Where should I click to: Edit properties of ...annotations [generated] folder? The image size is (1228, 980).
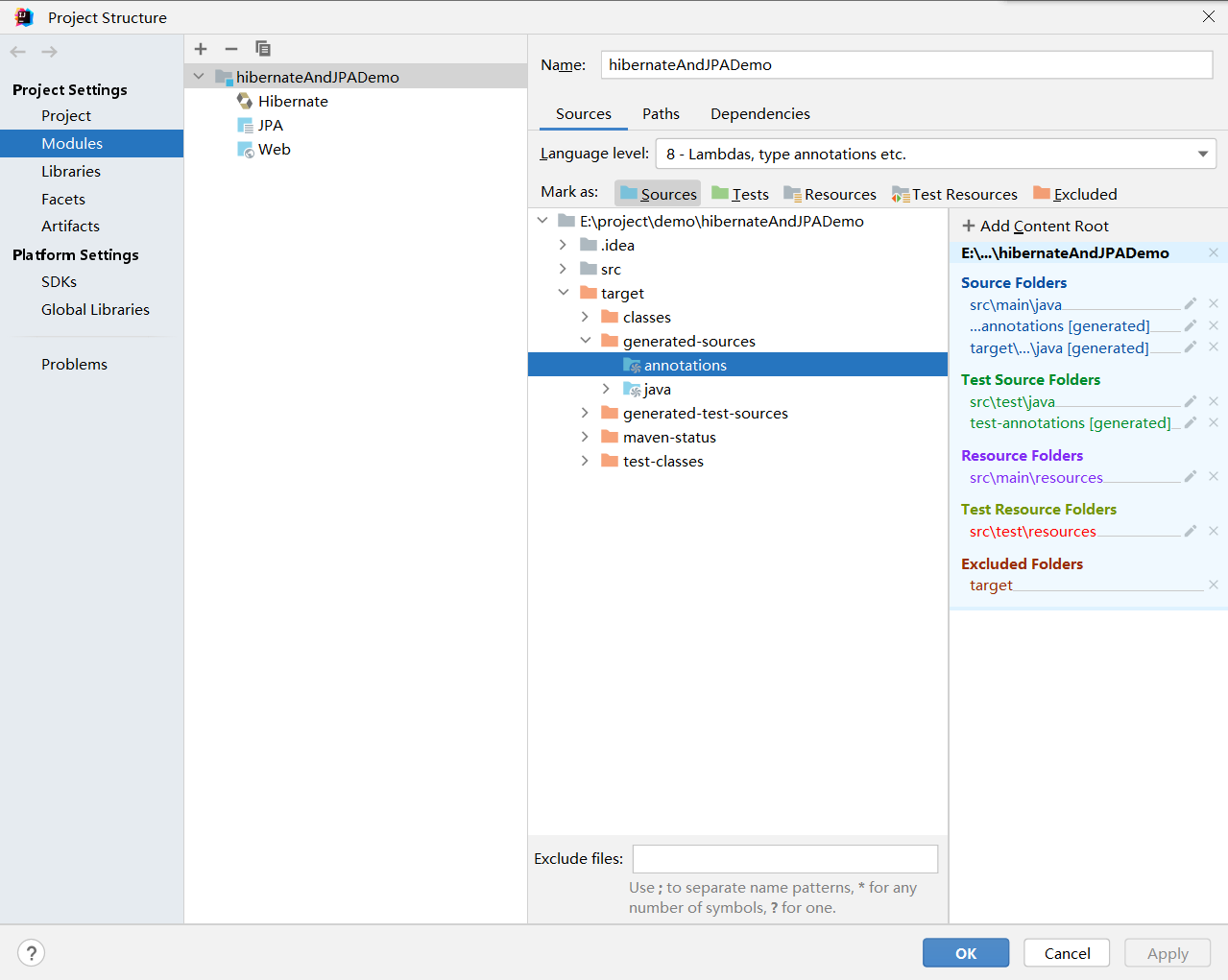1191,326
